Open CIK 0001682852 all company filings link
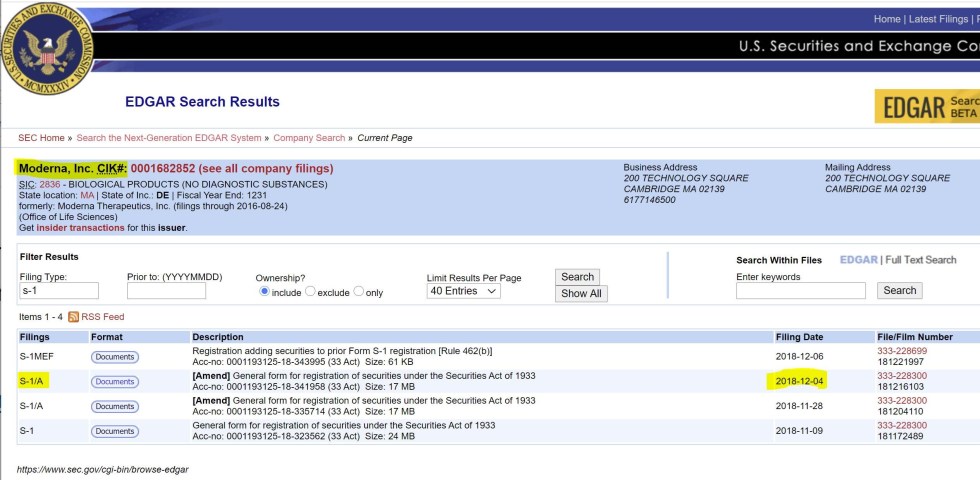The image size is (980, 480). click(x=232, y=169)
